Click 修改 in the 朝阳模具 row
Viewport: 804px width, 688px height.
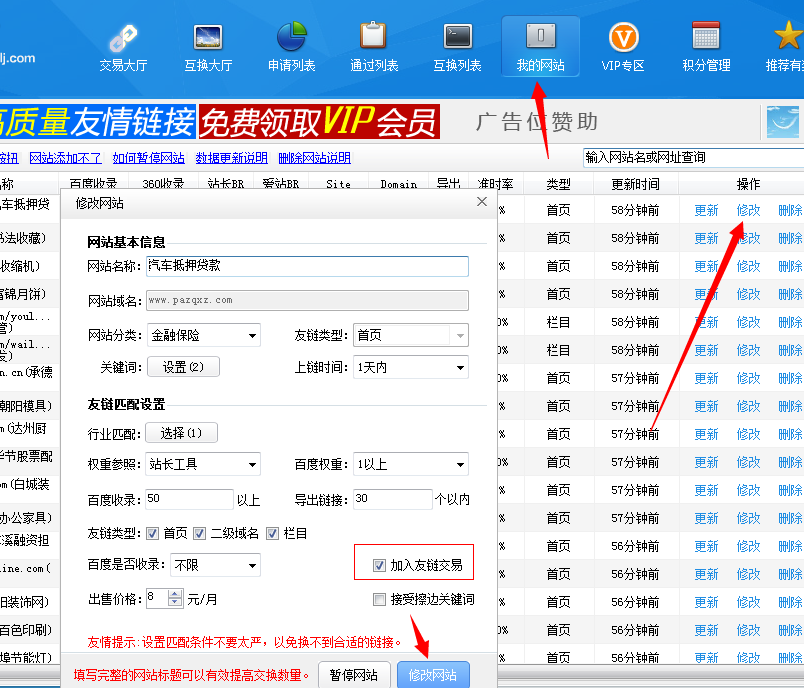tap(748, 407)
